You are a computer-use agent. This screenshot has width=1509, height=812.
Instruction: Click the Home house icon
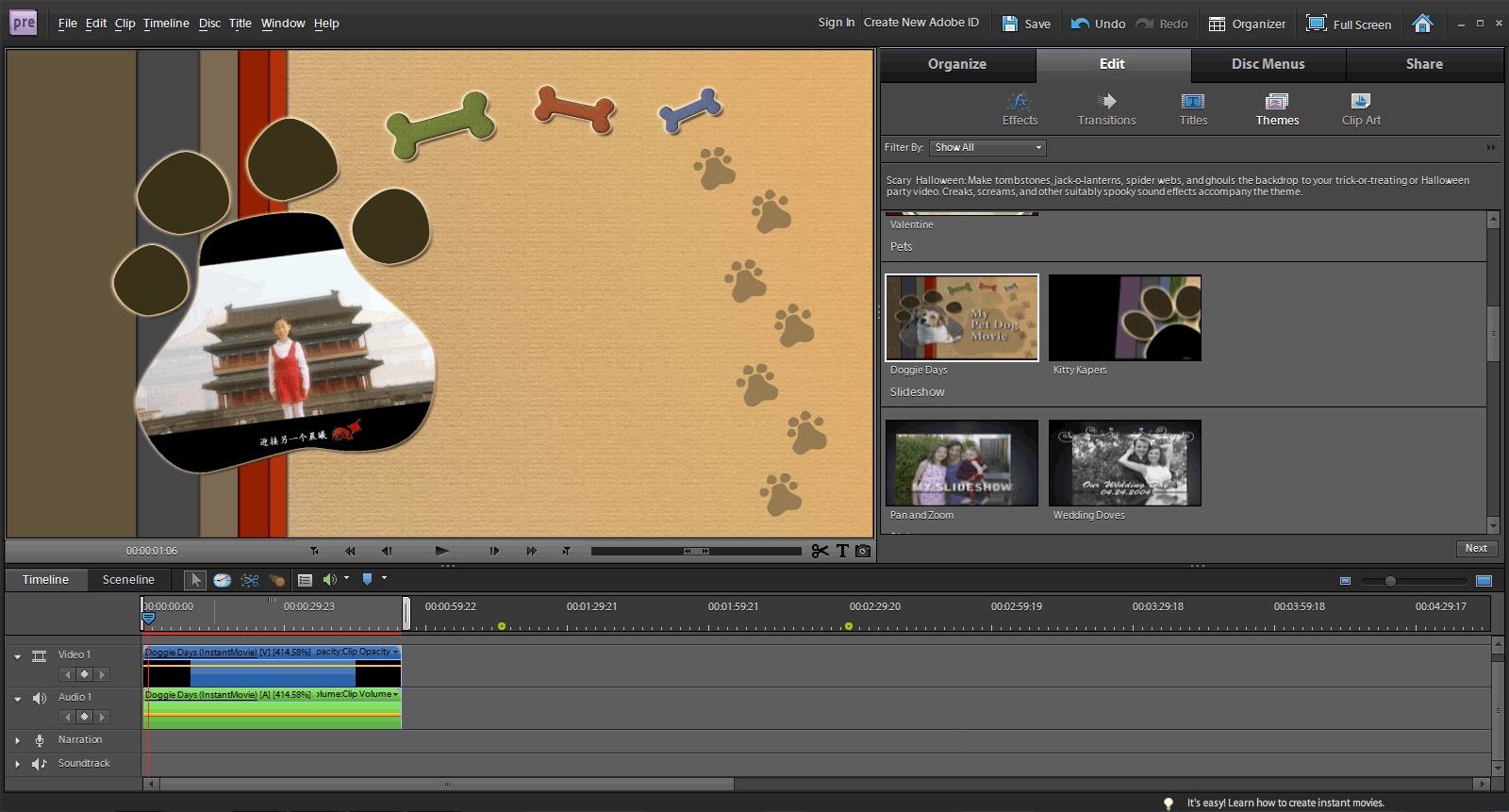(x=1422, y=24)
